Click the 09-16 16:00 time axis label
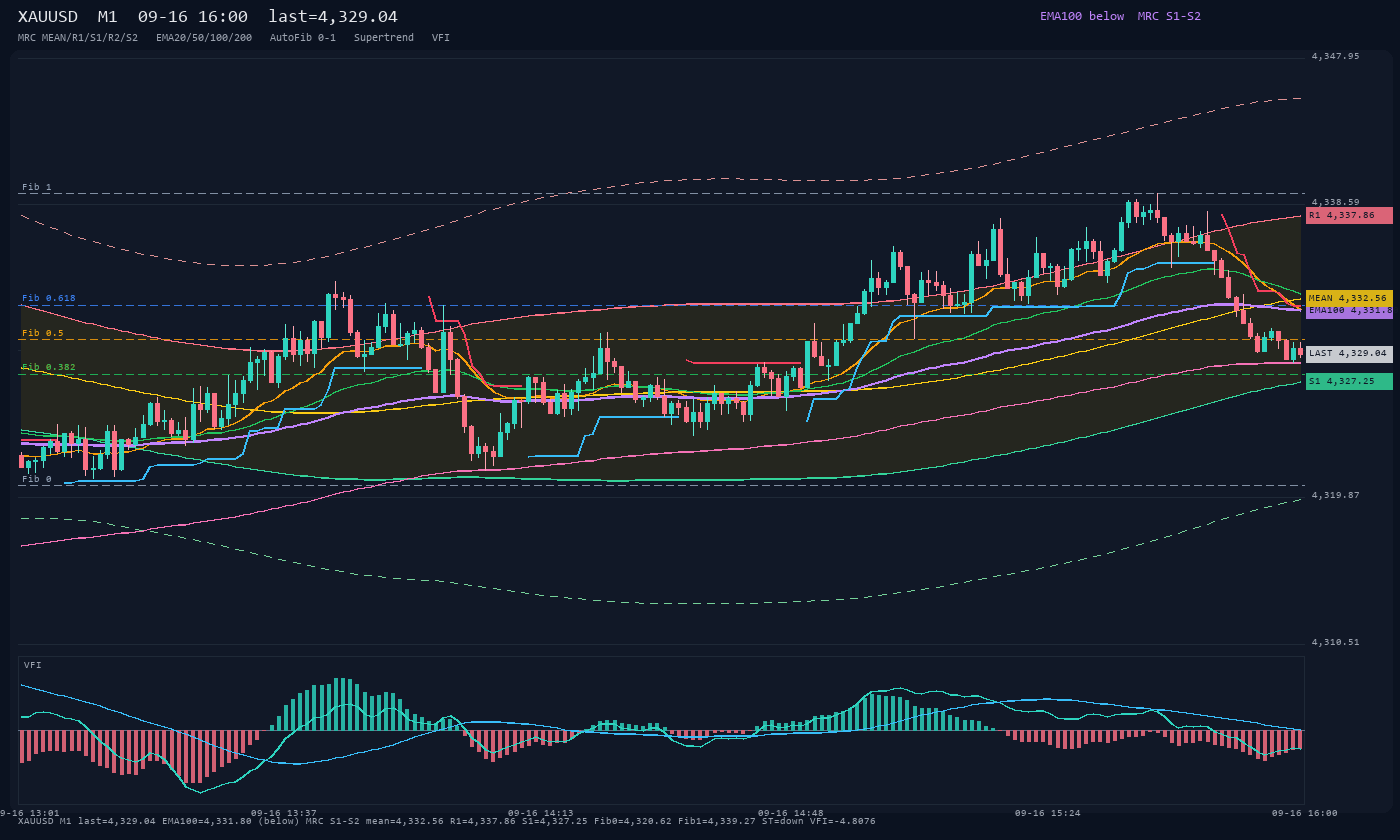 click(1305, 813)
